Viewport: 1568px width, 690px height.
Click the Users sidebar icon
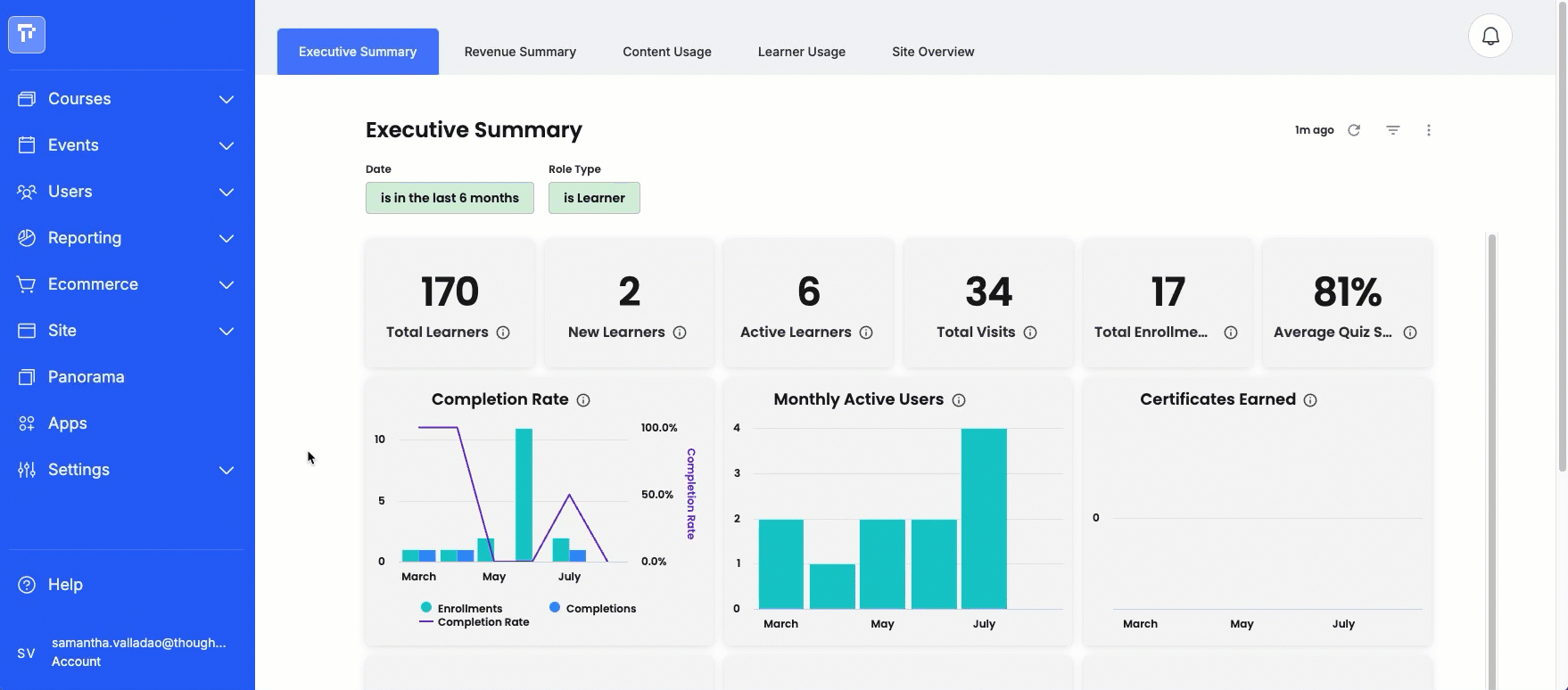tap(27, 192)
